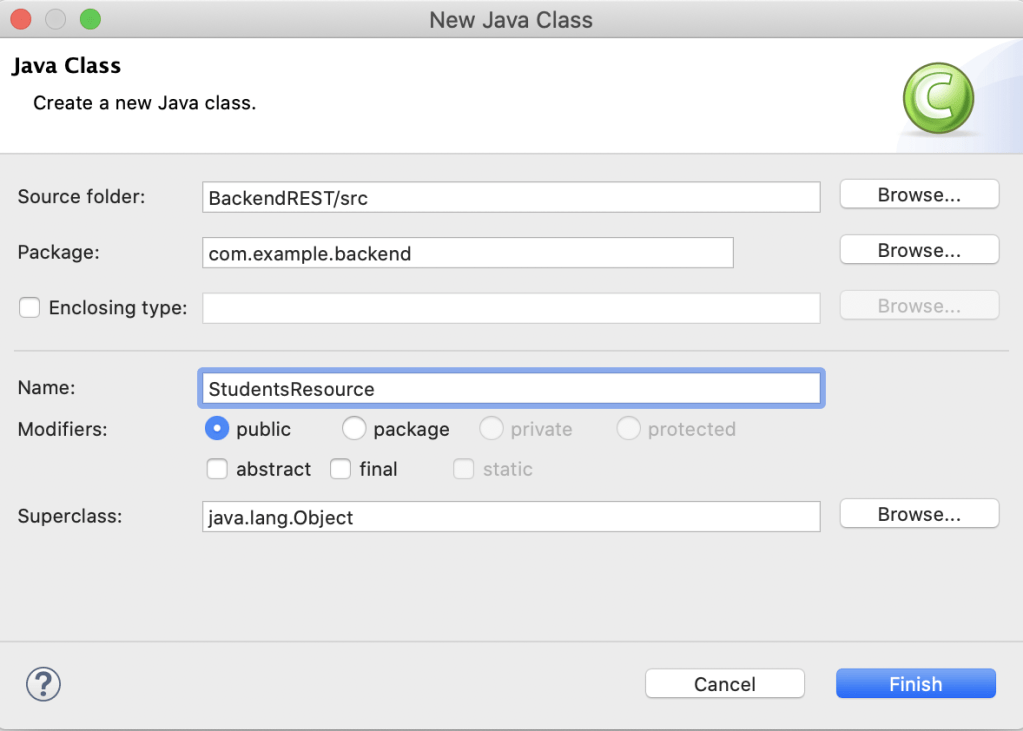The width and height of the screenshot is (1023, 731).
Task: Browse for the Package
Action: click(919, 250)
